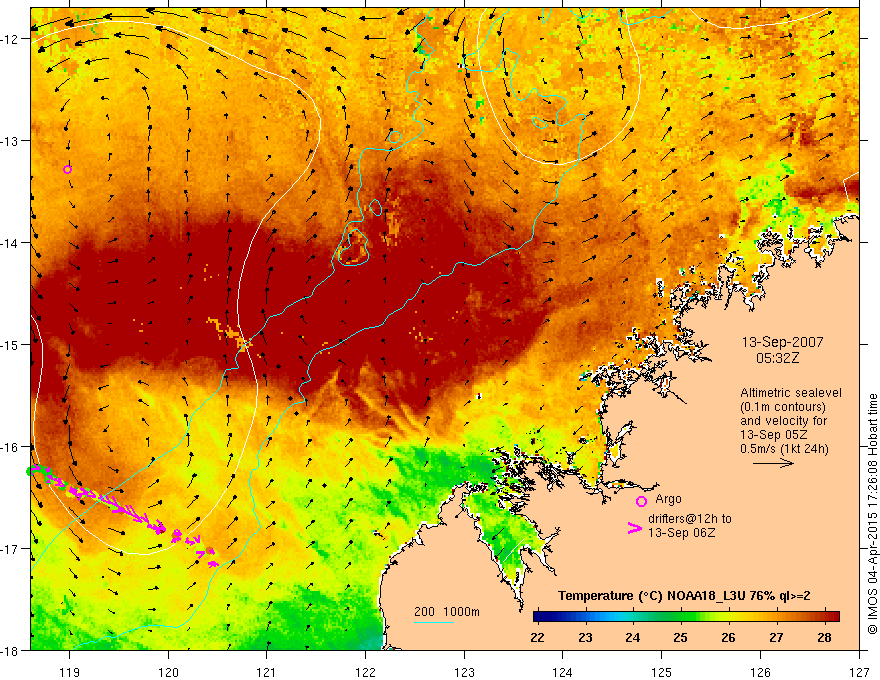The height and width of the screenshot is (680, 880).
Task: Click the longitude axis label '127'
Action: pyautogui.click(x=859, y=672)
